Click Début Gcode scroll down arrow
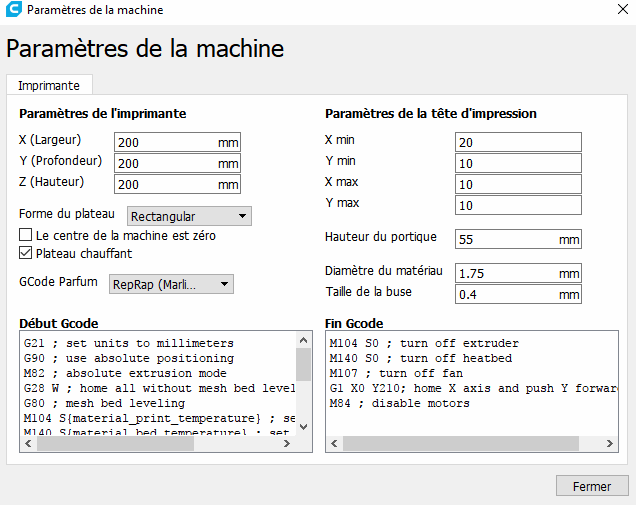 [303, 427]
